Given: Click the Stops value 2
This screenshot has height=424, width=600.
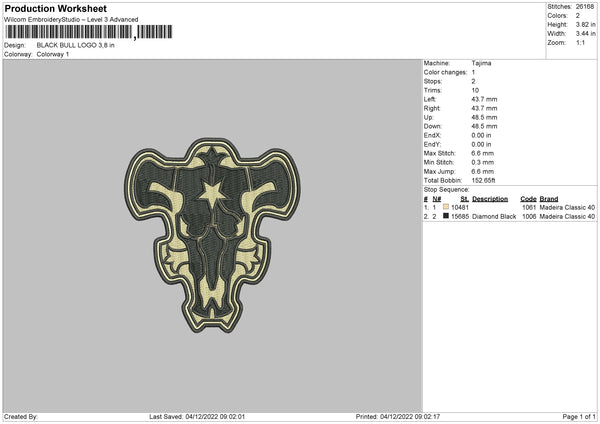Looking at the screenshot, I should (473, 81).
